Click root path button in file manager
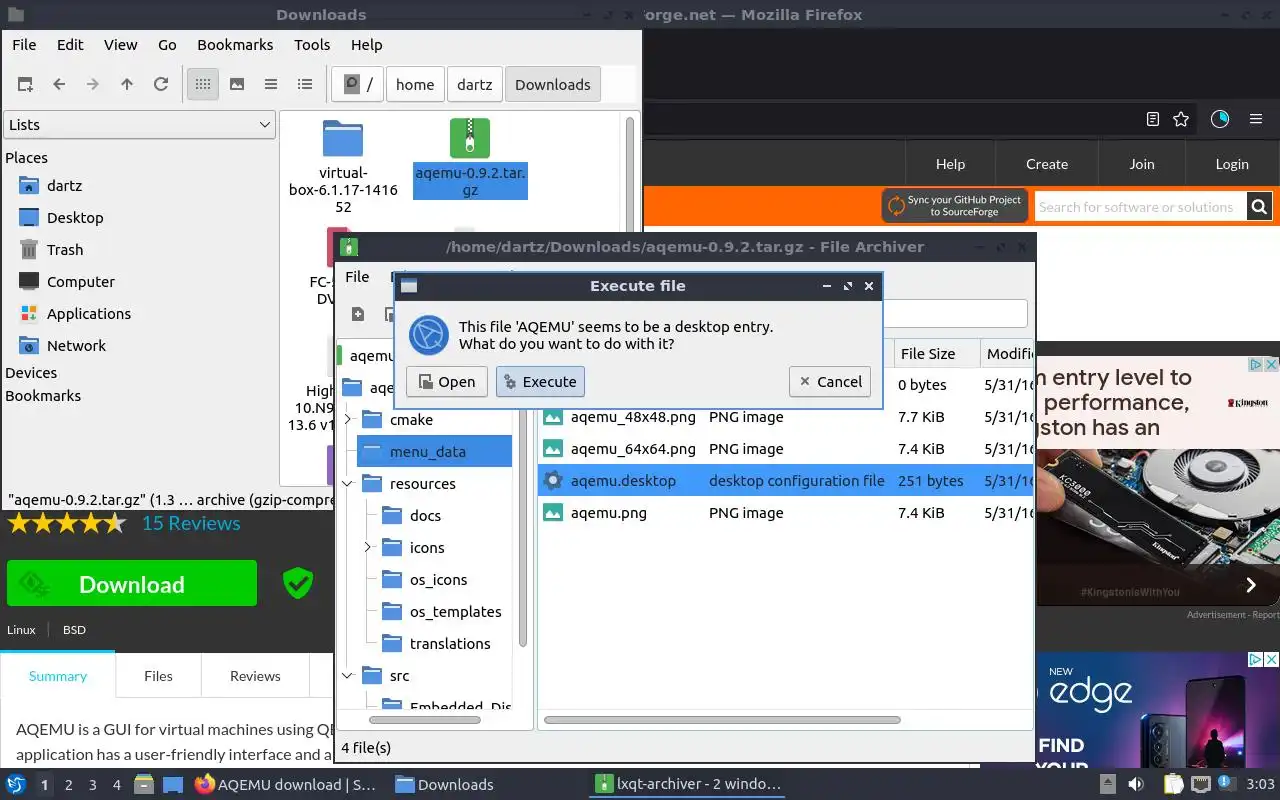Viewport: 1280px width, 800px height. click(x=358, y=84)
